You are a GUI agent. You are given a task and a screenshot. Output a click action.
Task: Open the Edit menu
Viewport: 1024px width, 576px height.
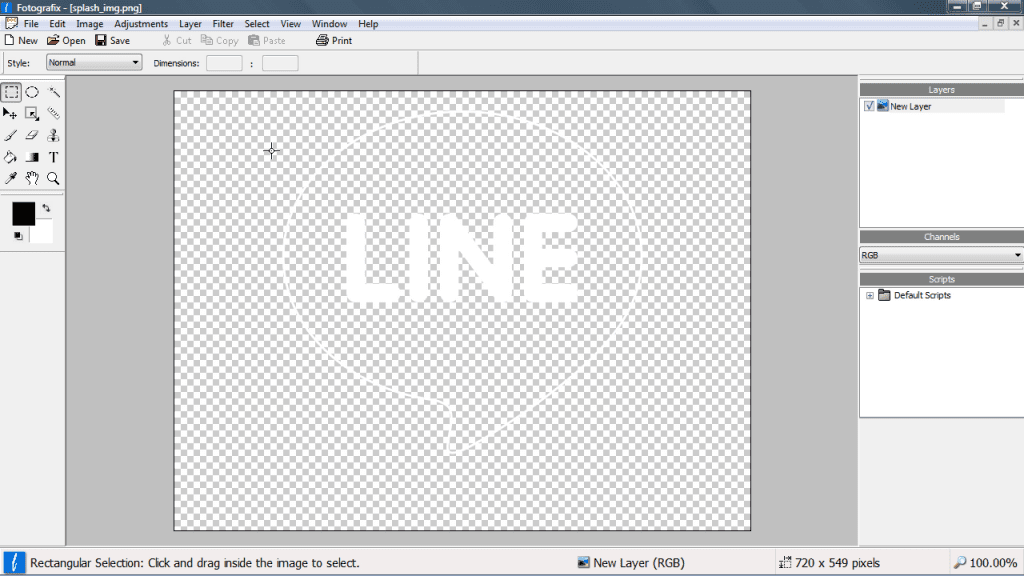coord(57,24)
